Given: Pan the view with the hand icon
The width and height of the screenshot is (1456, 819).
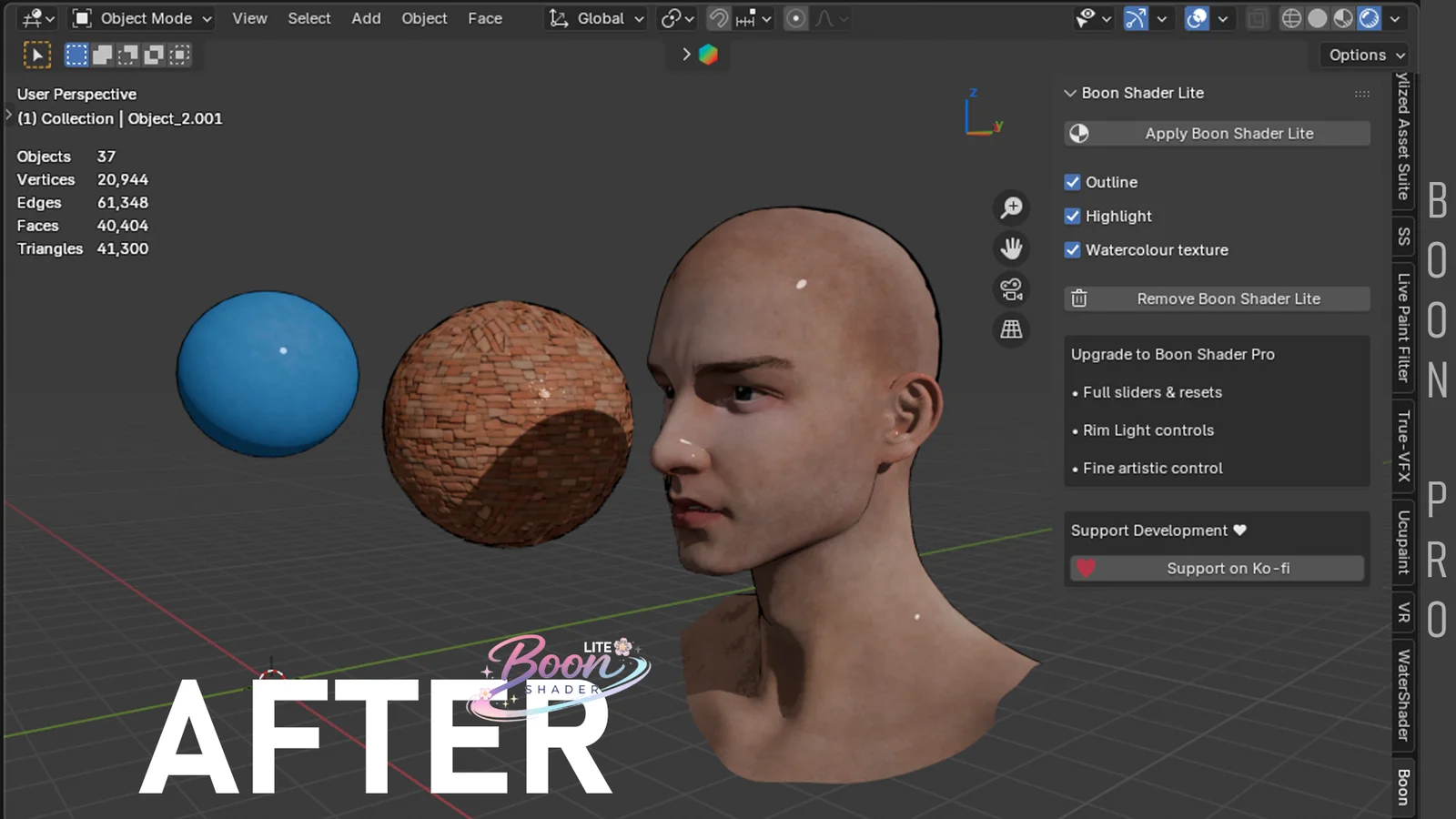Looking at the screenshot, I should pos(1011,248).
